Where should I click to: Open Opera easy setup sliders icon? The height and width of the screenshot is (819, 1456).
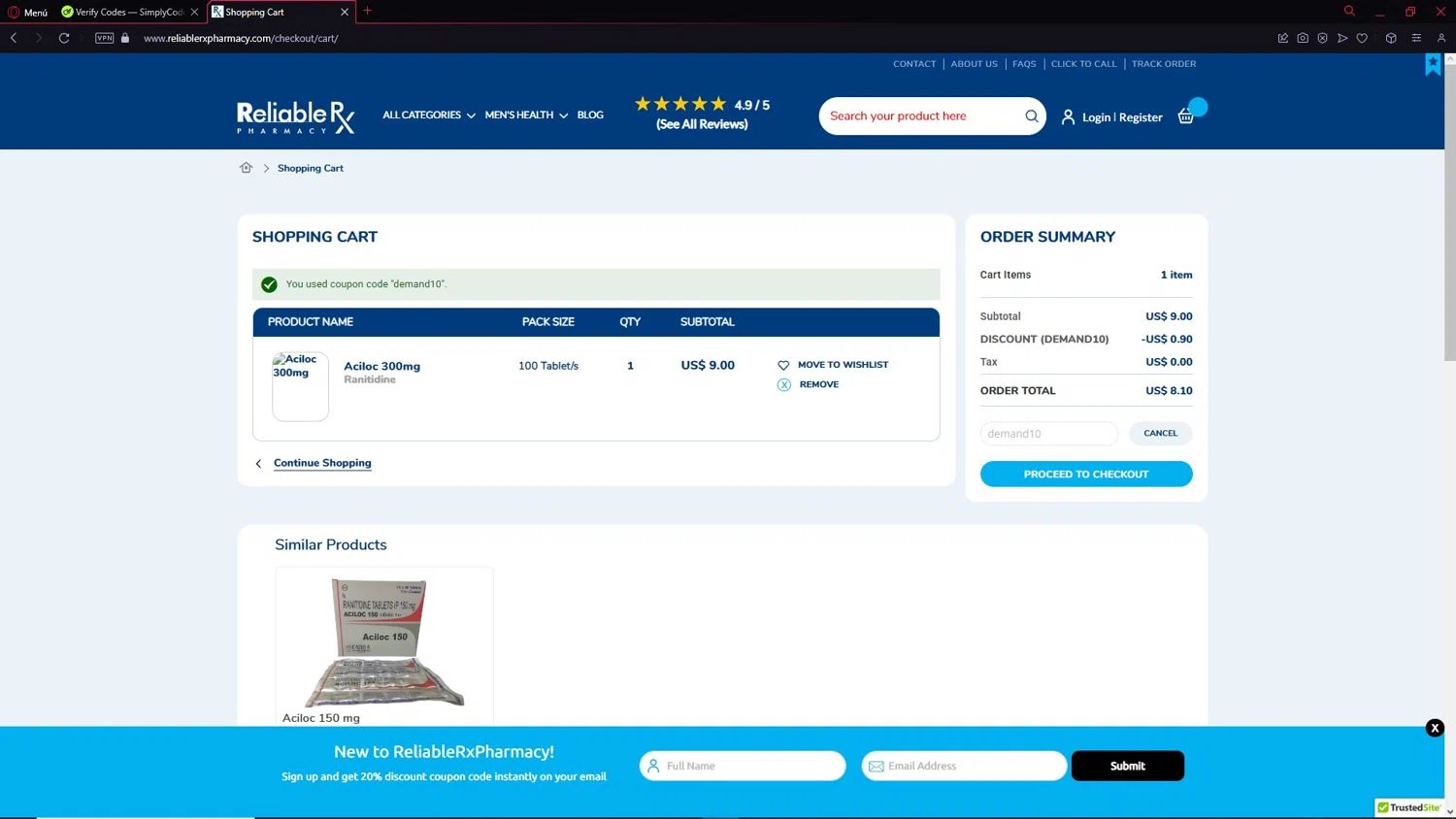(1416, 38)
